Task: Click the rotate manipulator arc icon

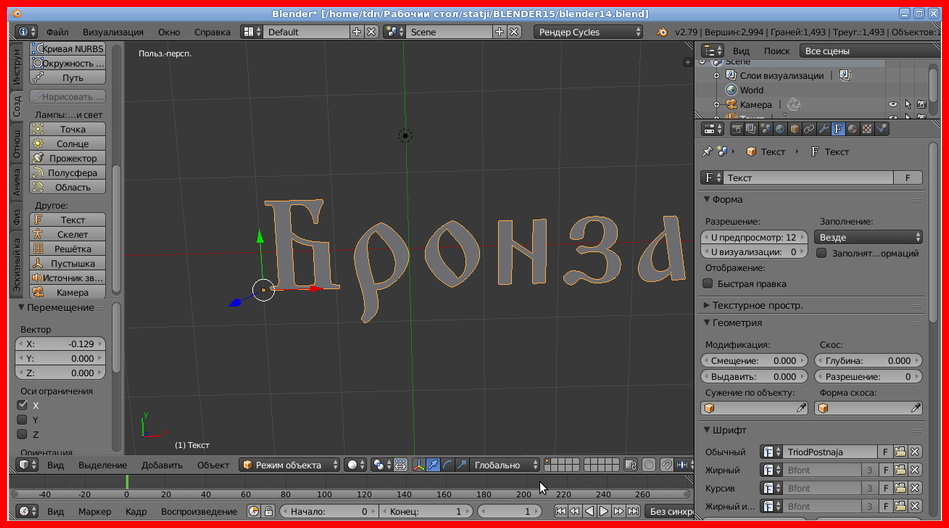Action: 447,465
